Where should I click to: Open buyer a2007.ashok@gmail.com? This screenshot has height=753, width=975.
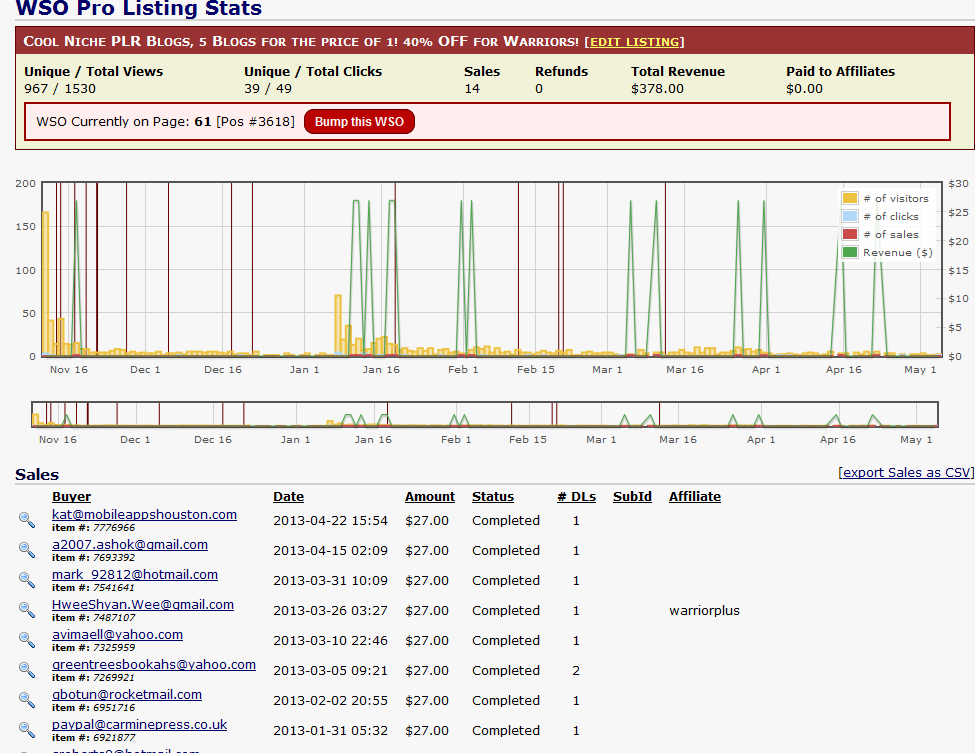(130, 545)
